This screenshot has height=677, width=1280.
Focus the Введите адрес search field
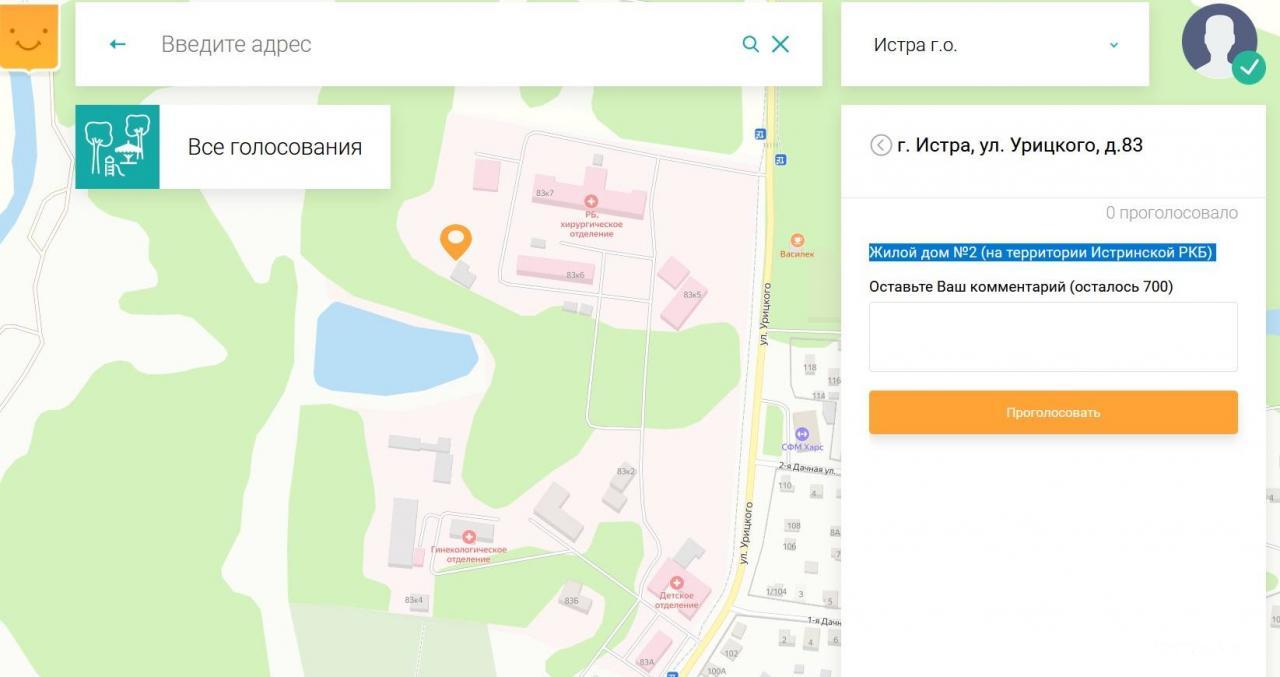click(x=445, y=44)
